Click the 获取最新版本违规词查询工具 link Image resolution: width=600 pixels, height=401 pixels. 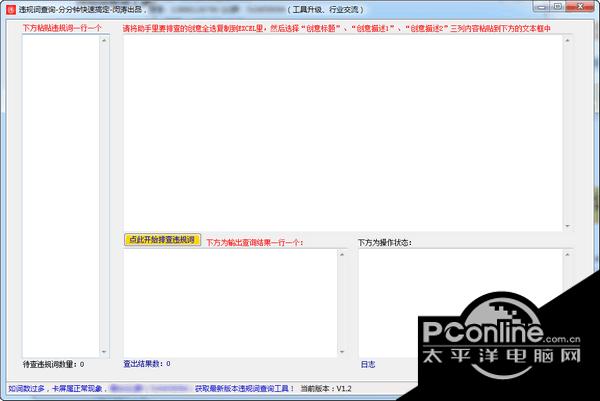click(244, 388)
